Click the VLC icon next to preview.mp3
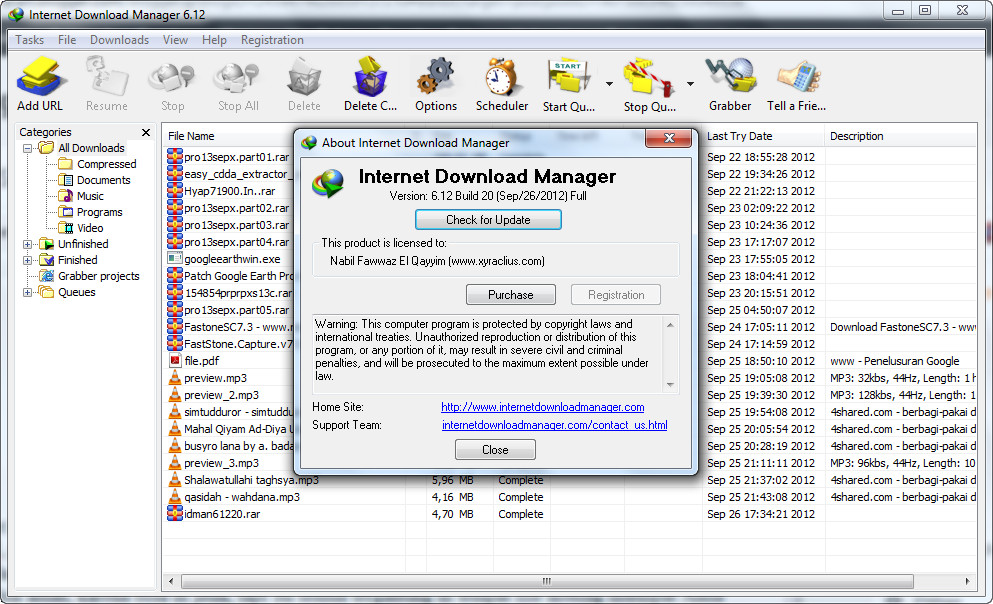This screenshot has height=604, width=993. [x=175, y=378]
